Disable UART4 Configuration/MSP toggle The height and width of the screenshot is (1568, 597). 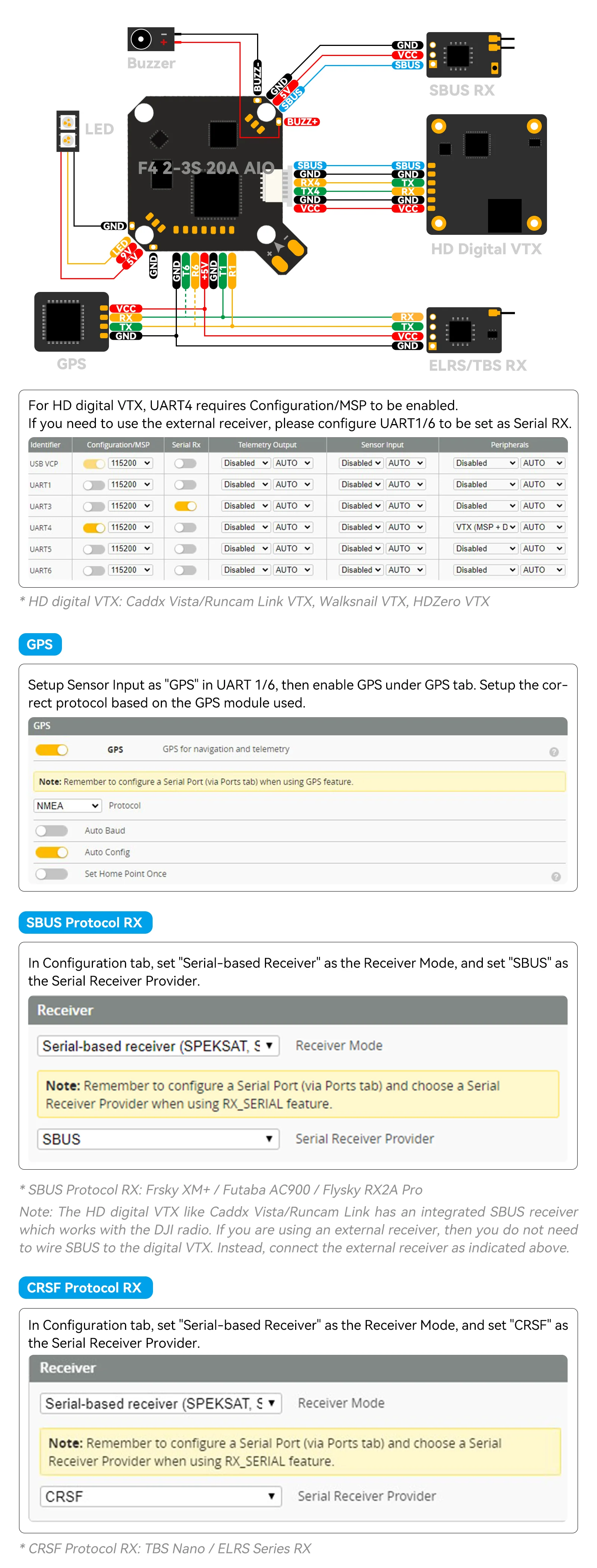[x=94, y=528]
